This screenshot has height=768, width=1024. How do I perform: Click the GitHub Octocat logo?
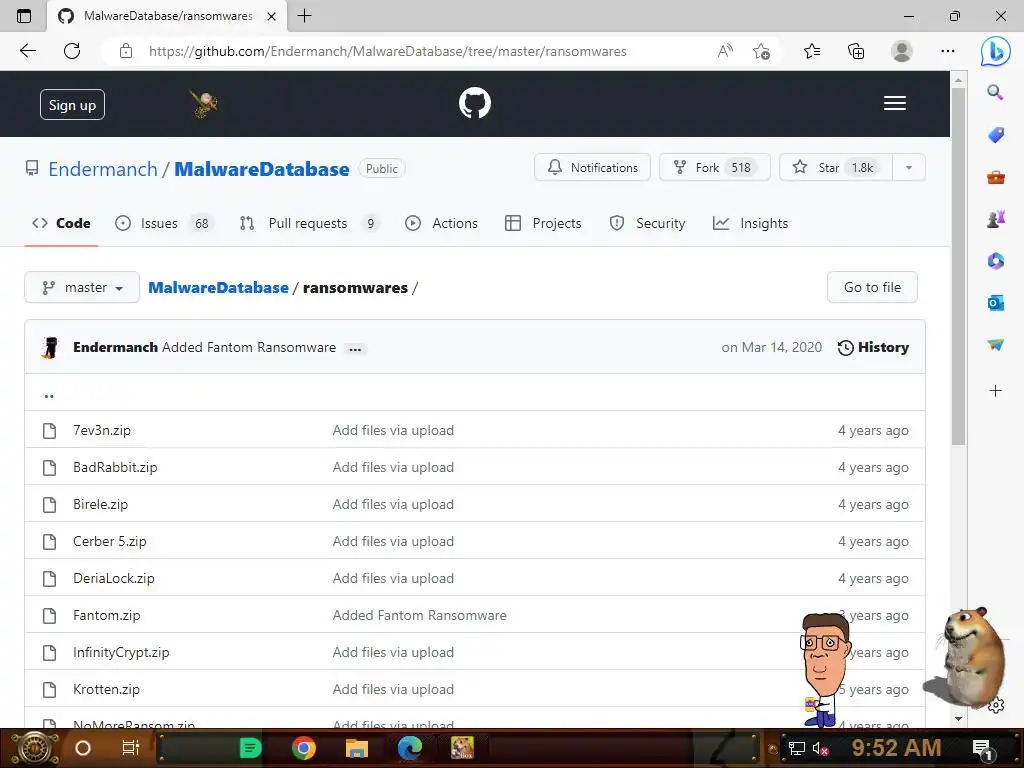(x=475, y=103)
